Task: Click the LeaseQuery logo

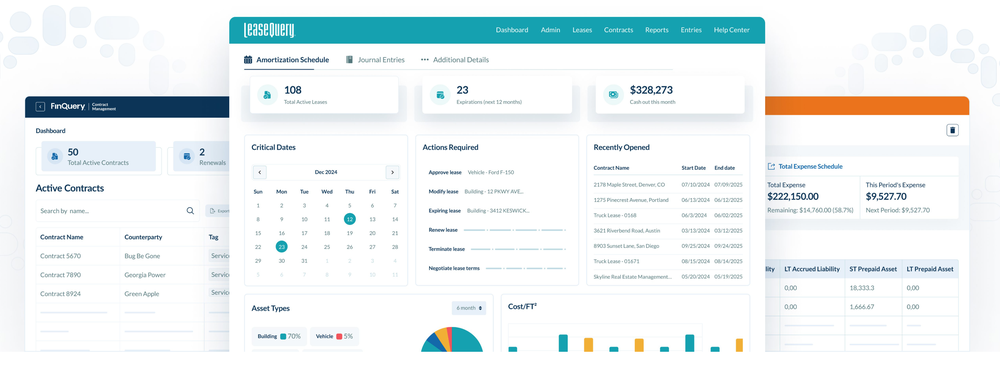Action: point(269,30)
